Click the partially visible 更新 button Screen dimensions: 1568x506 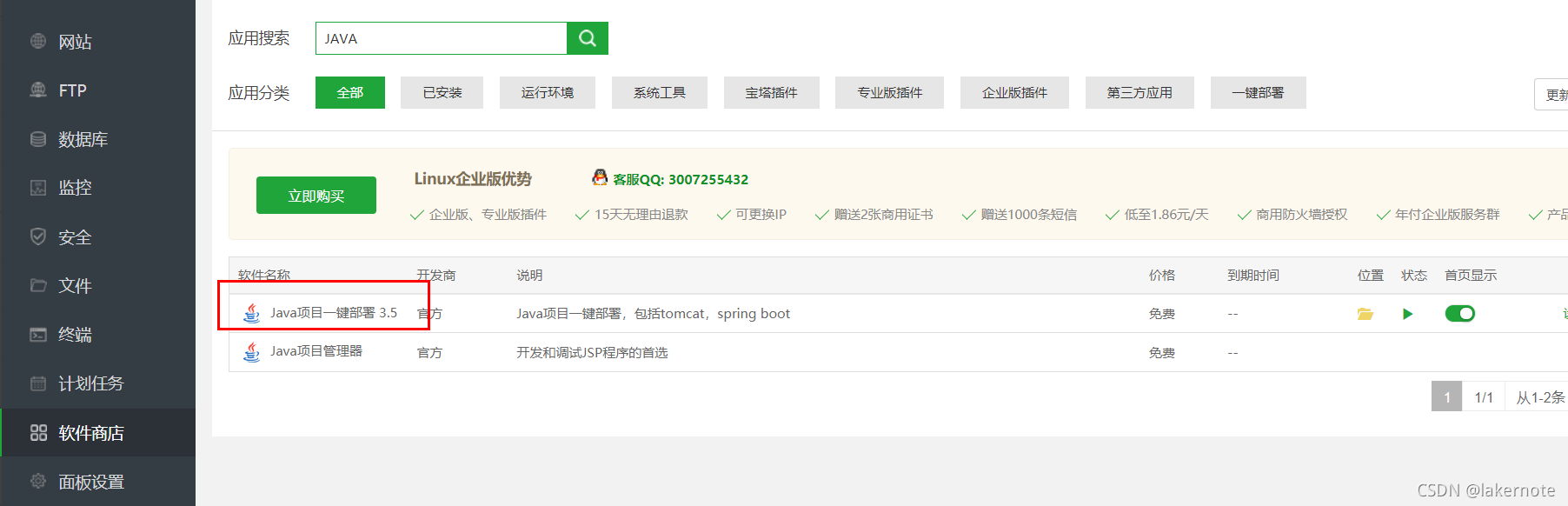click(1552, 94)
